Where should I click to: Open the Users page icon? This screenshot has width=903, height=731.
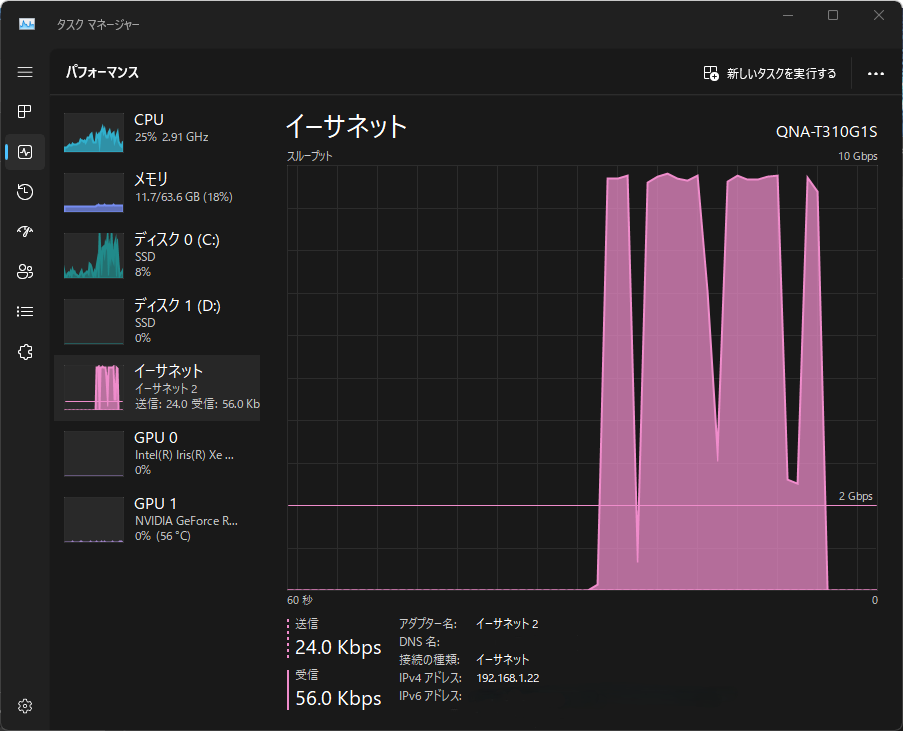[x=25, y=271]
